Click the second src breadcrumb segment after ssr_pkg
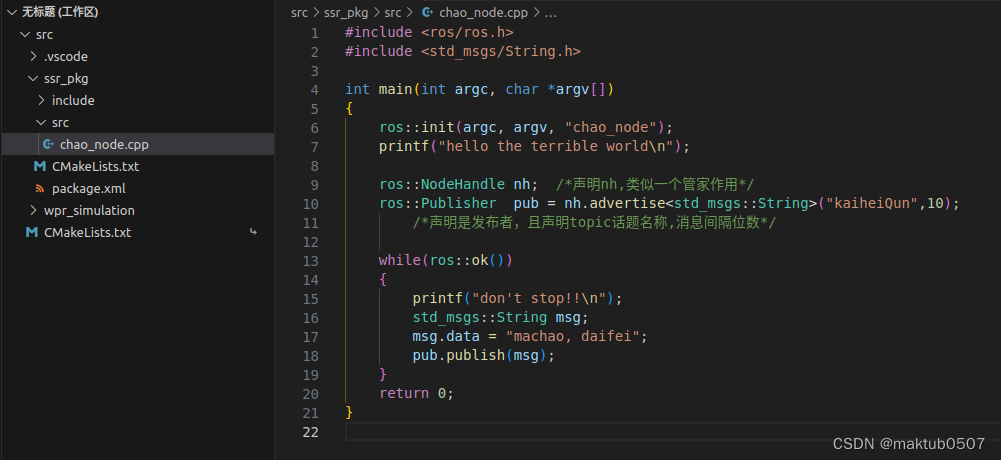Screen dimensions: 1001x460 coord(393,12)
